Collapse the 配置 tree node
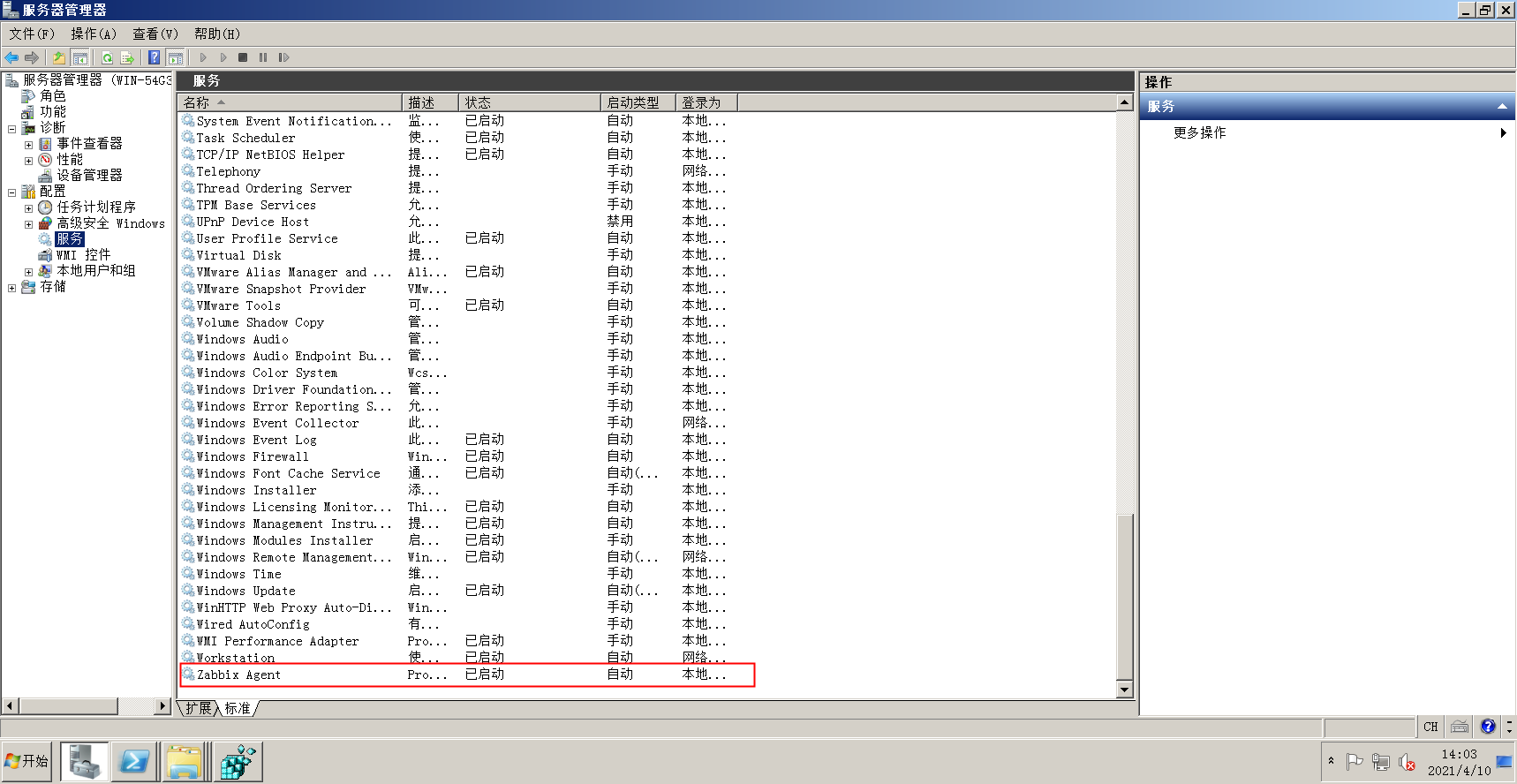Viewport: 1517px width, 784px height. (12, 192)
